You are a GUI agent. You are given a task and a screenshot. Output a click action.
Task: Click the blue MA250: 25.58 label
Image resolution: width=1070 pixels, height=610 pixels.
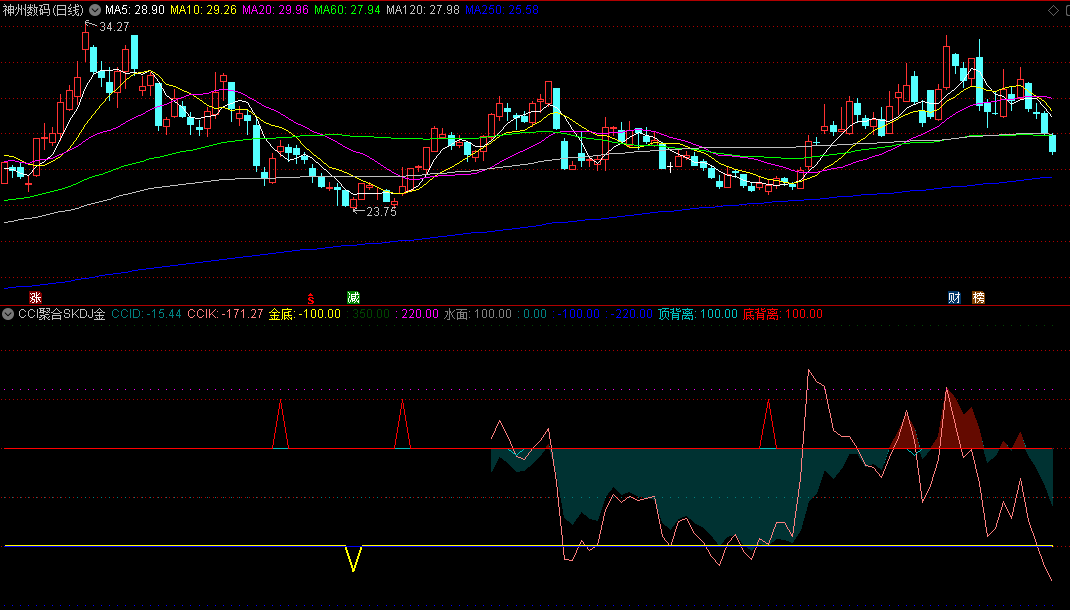click(502, 10)
